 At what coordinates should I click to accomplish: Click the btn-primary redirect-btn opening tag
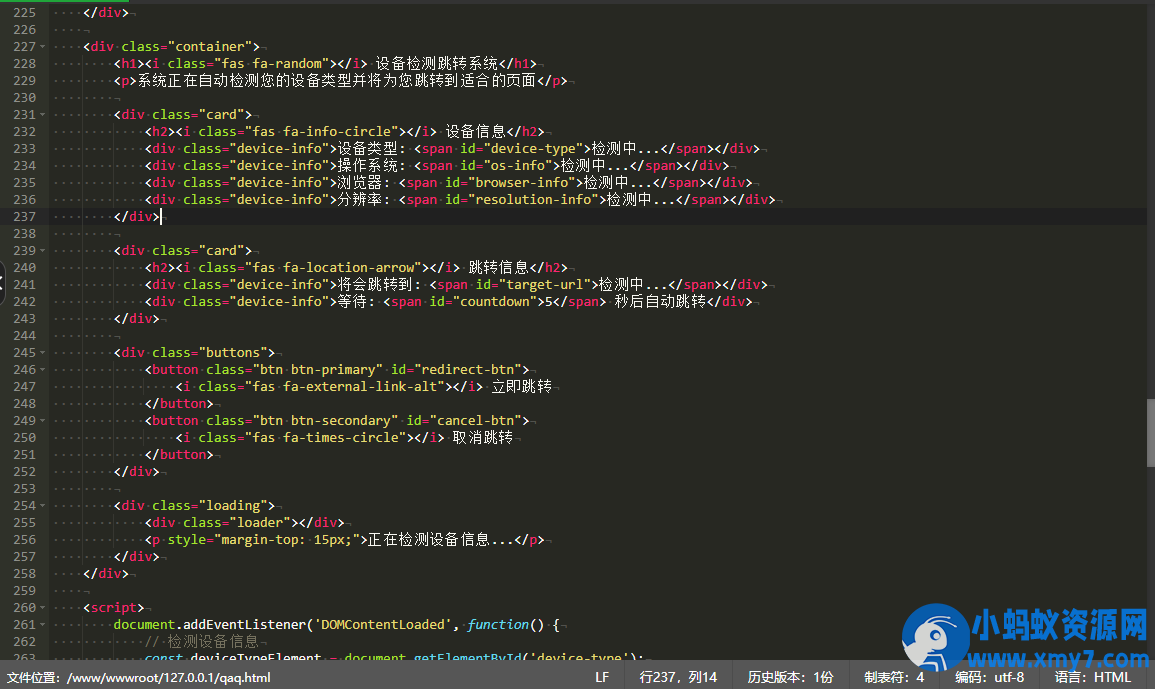337,370
